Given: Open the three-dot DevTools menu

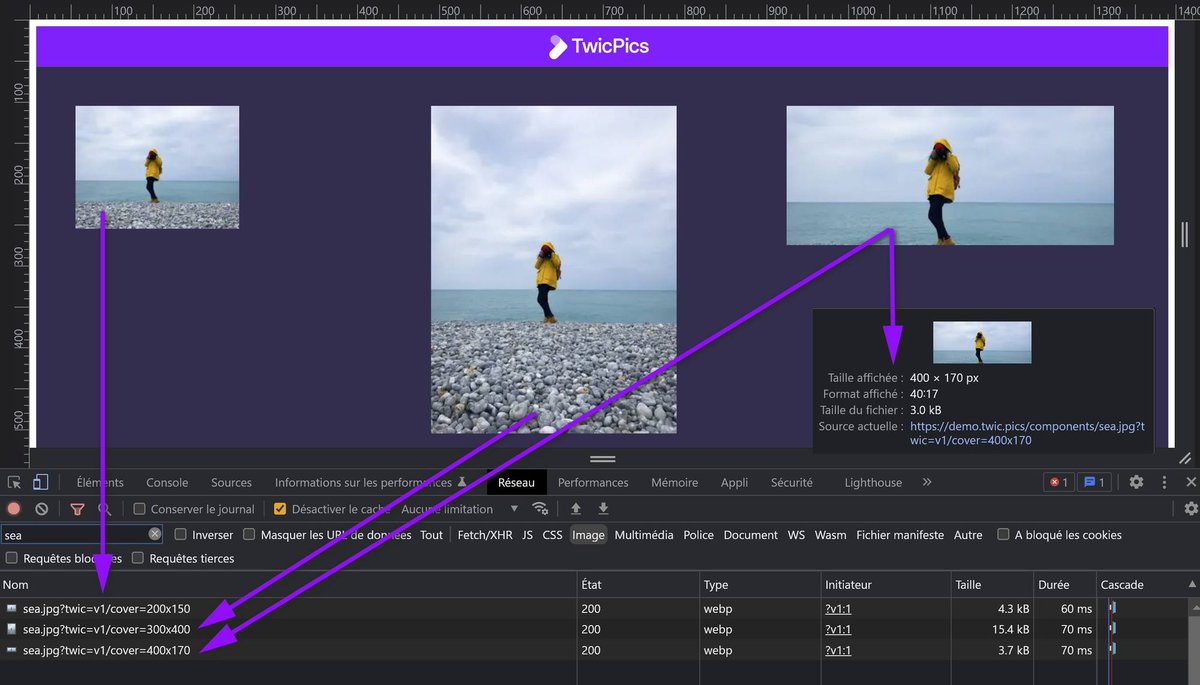Looking at the screenshot, I should pos(1166,482).
